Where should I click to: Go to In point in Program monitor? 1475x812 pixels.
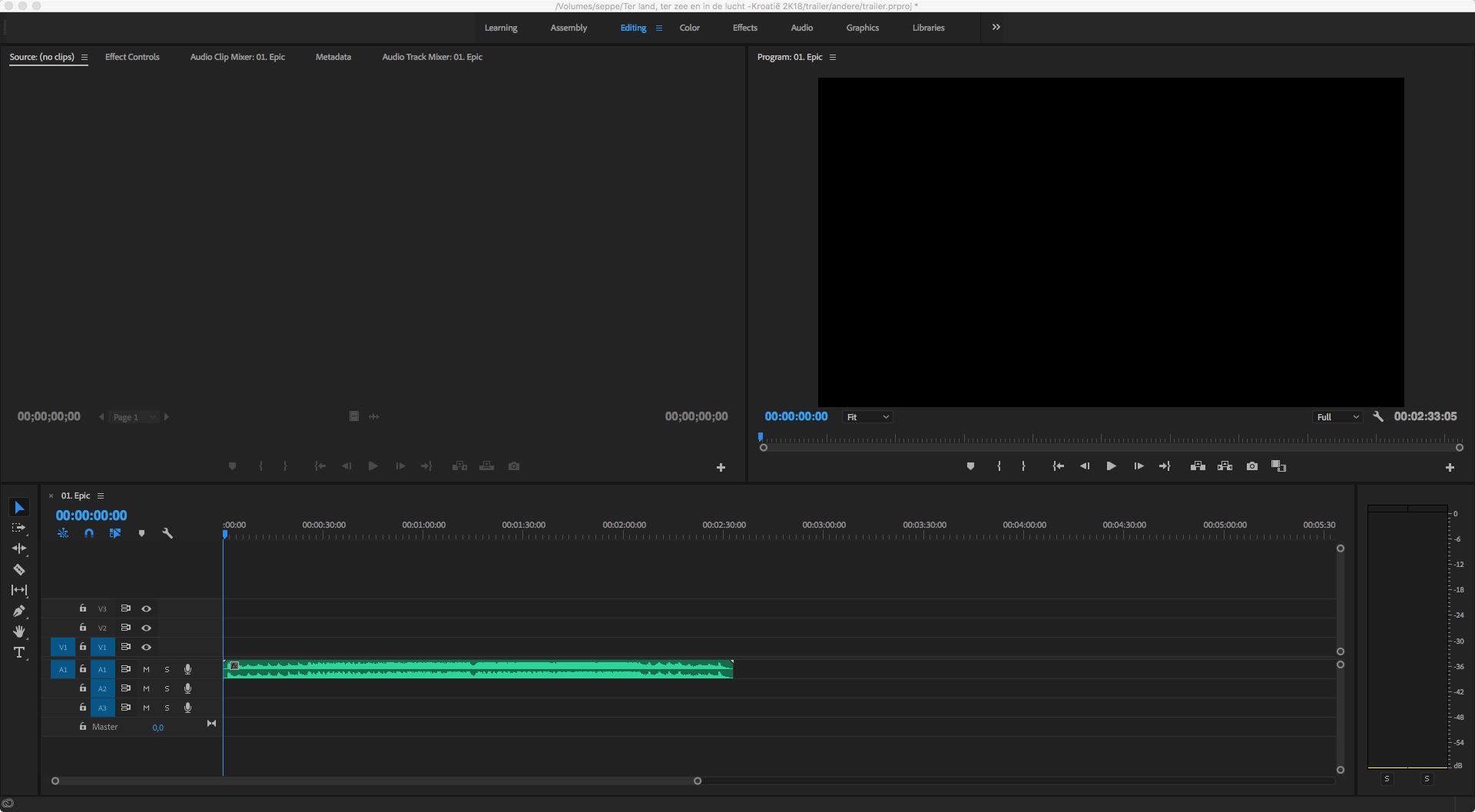coord(1058,466)
